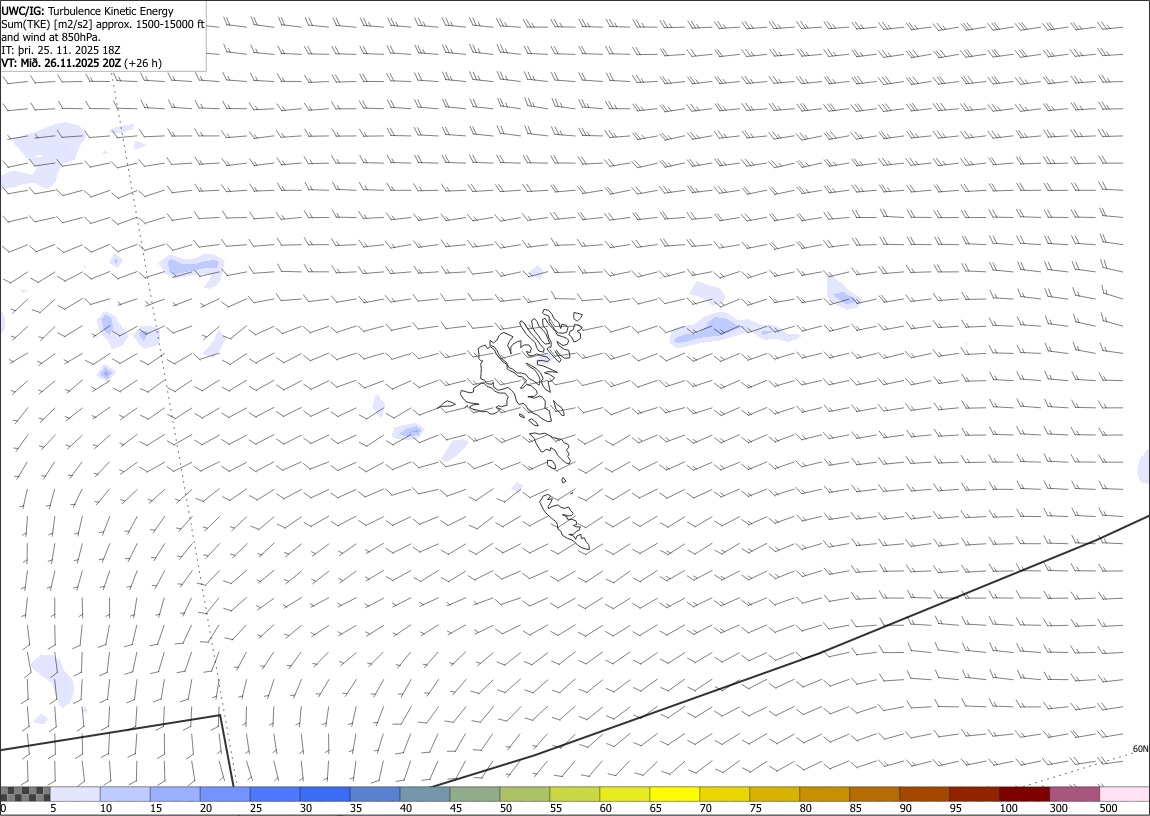The image size is (1150, 816).
Task: Select the legend swatch between 65 and 70
Action: pyautogui.click(x=674, y=794)
